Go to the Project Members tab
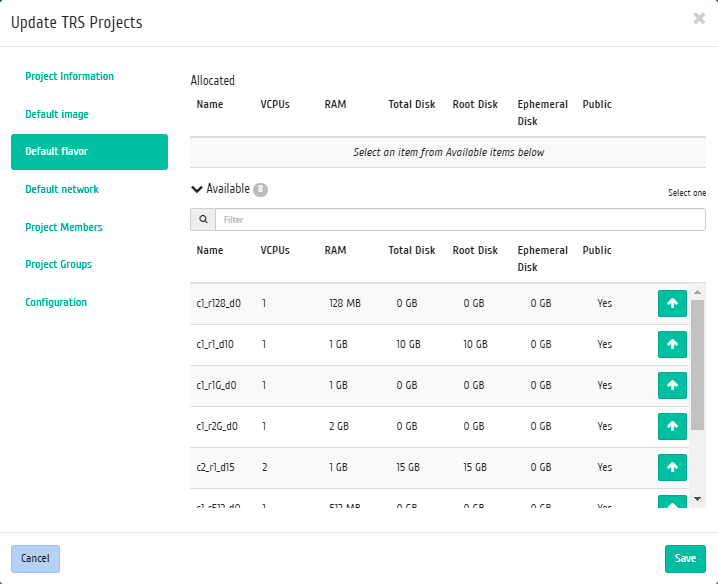Viewport: 718px width, 584px height. click(64, 227)
